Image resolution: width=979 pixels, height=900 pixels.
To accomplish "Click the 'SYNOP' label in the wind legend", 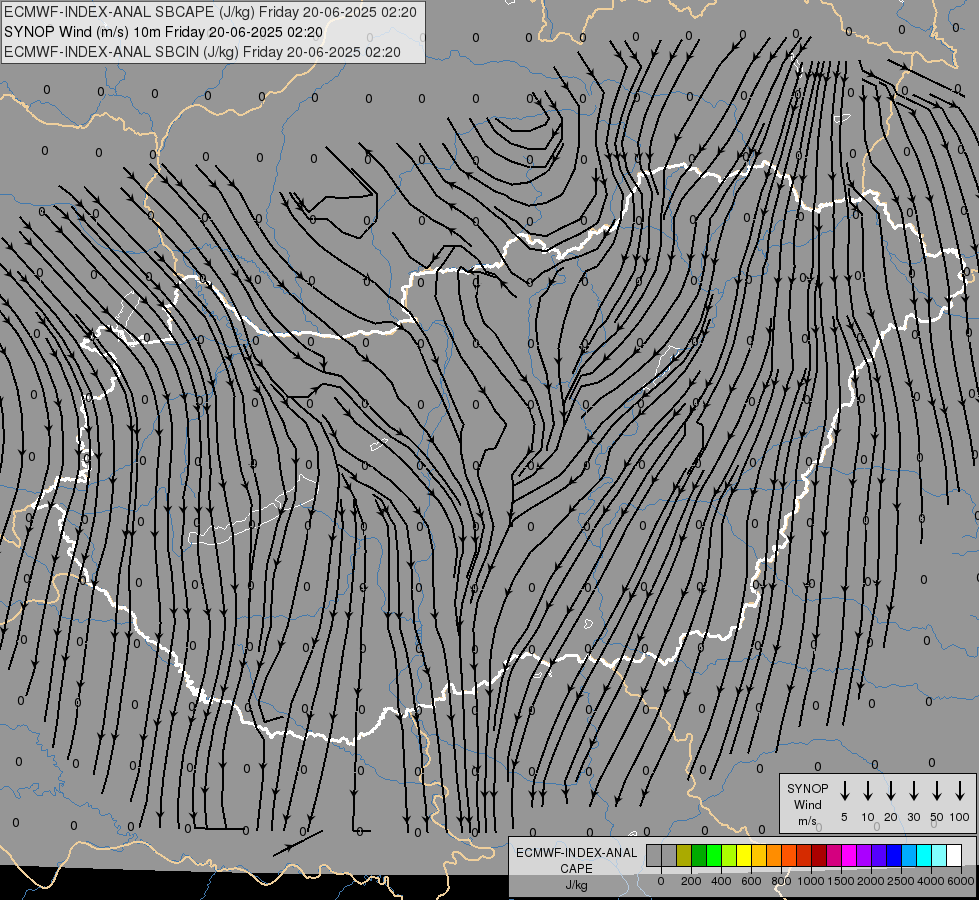I will click(x=807, y=788).
